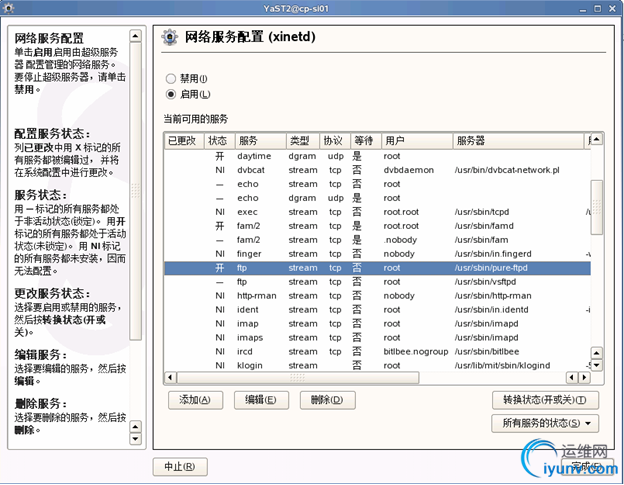Select the 启用 (Enable) radio button
This screenshot has height=485, width=624.
[171, 94]
